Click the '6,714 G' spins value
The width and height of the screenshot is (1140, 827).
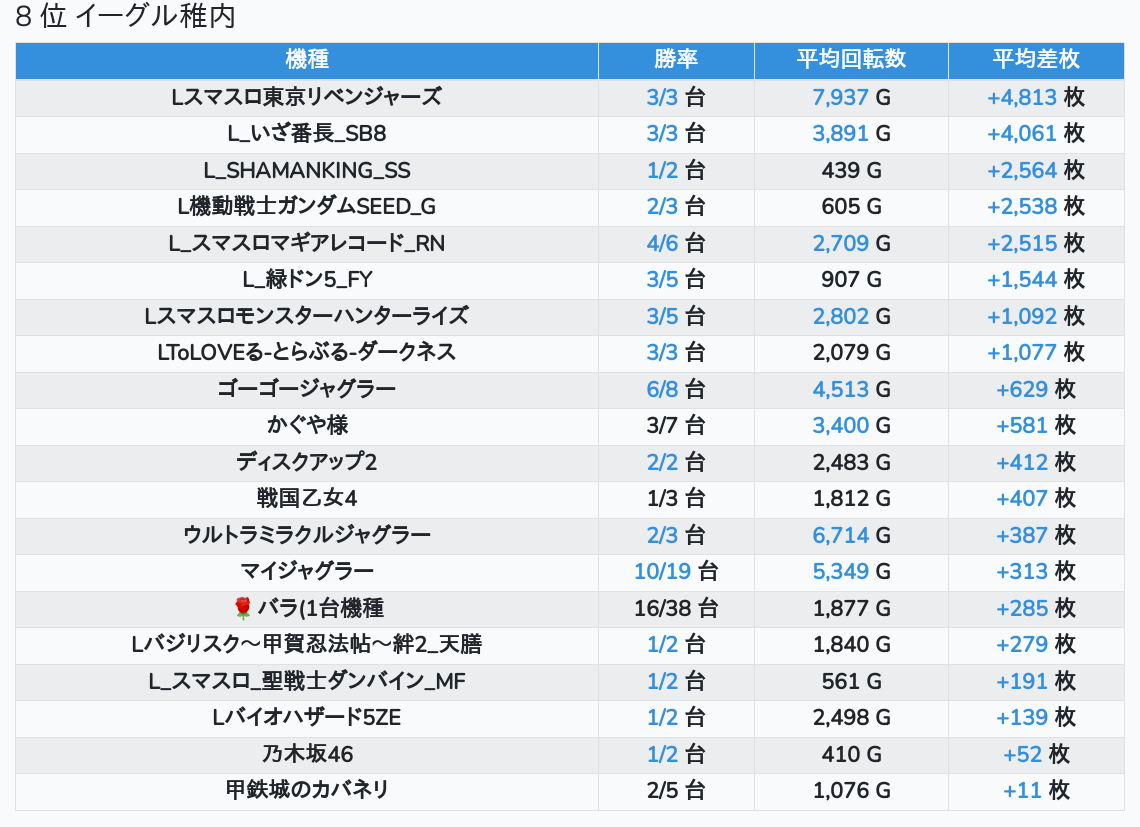click(x=851, y=535)
